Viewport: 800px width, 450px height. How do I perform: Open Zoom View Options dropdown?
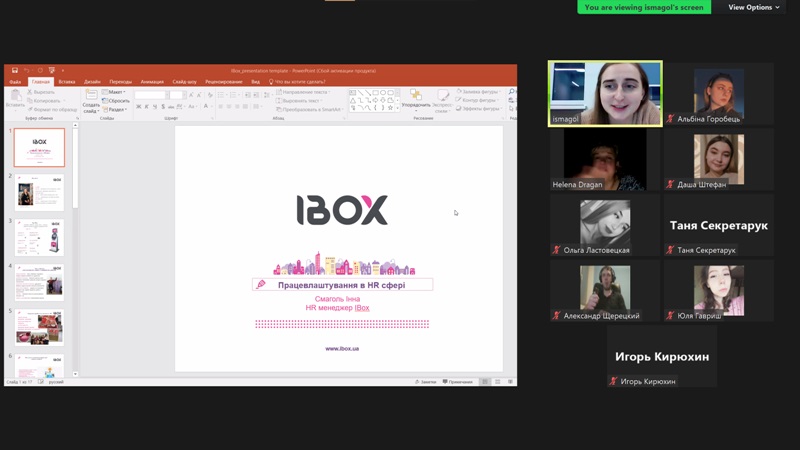coord(754,7)
